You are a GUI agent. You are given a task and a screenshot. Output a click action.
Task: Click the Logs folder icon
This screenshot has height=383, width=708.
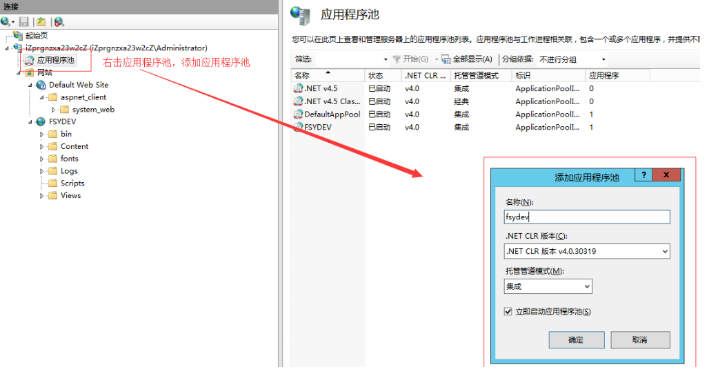(53, 171)
